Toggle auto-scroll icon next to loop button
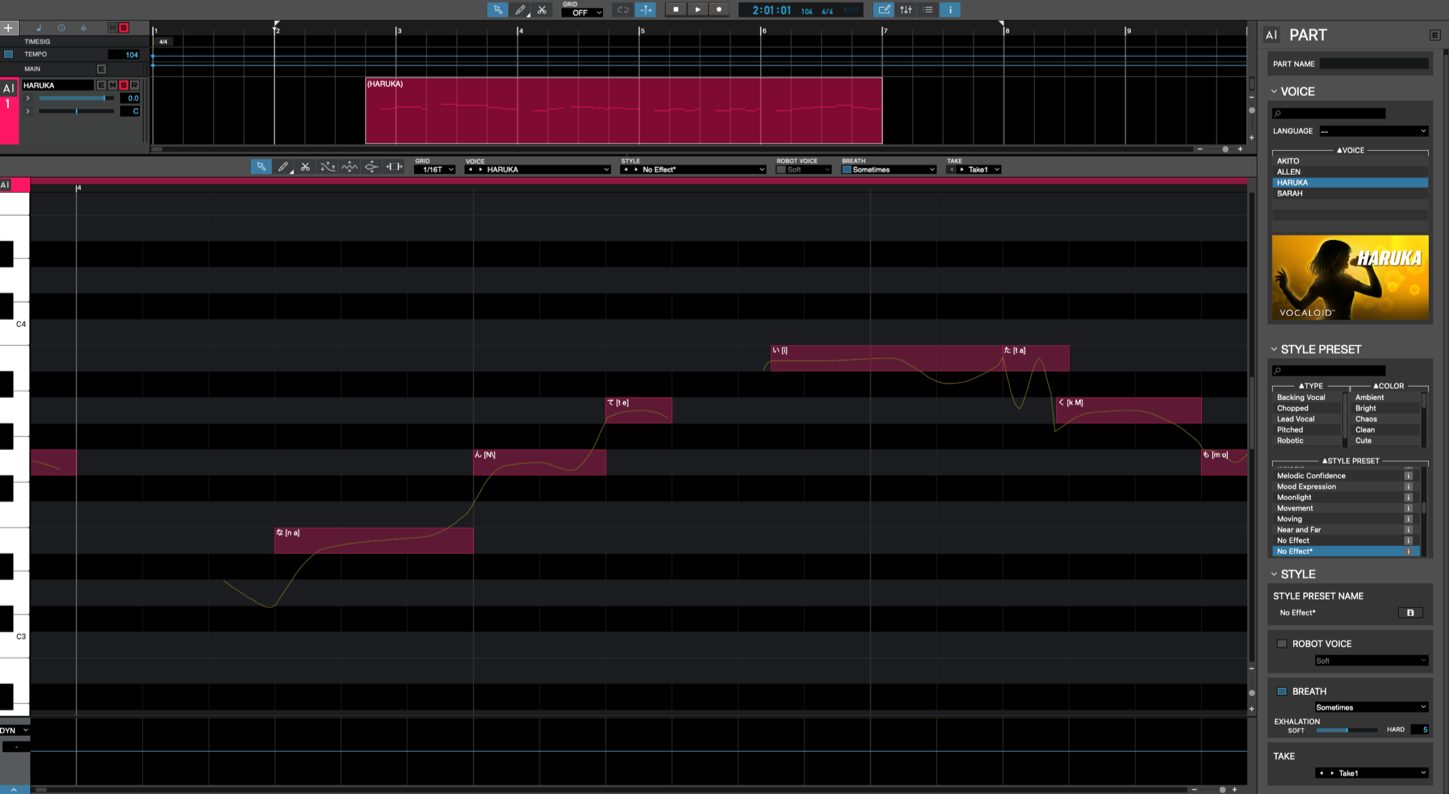Viewport: 1449px width, 794px height. click(646, 10)
